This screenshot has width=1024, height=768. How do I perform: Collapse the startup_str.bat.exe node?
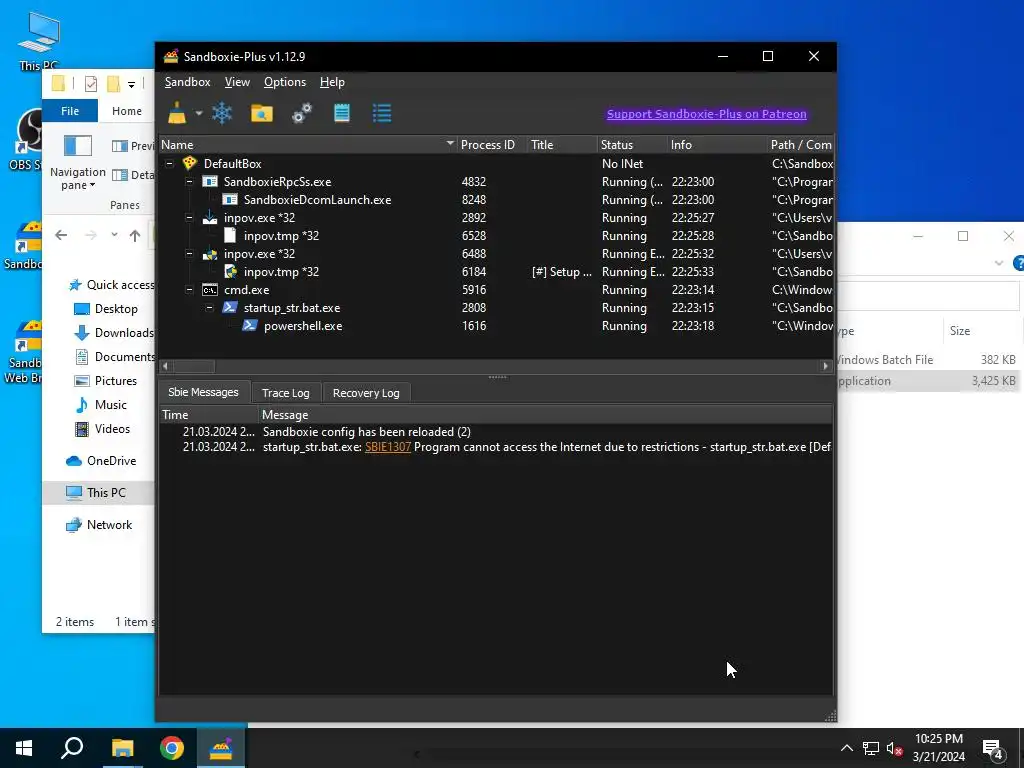tap(210, 308)
